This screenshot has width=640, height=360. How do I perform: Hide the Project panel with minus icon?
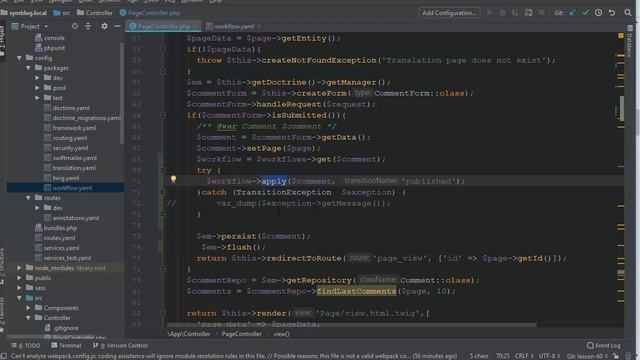(x=117, y=26)
